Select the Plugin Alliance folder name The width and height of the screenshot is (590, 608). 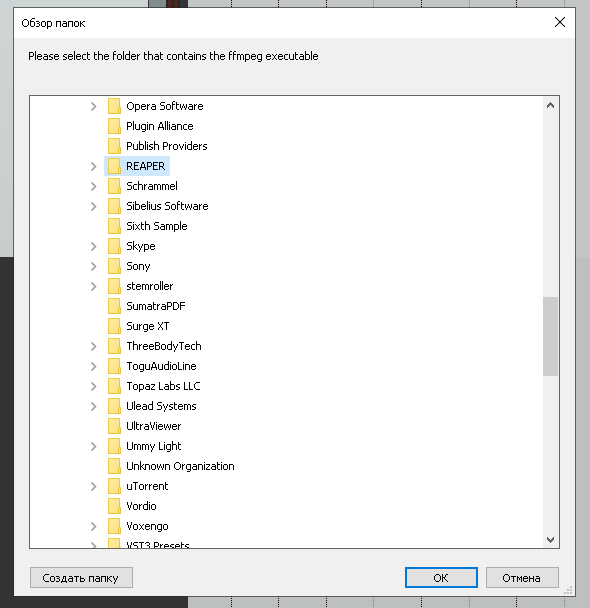[160, 126]
